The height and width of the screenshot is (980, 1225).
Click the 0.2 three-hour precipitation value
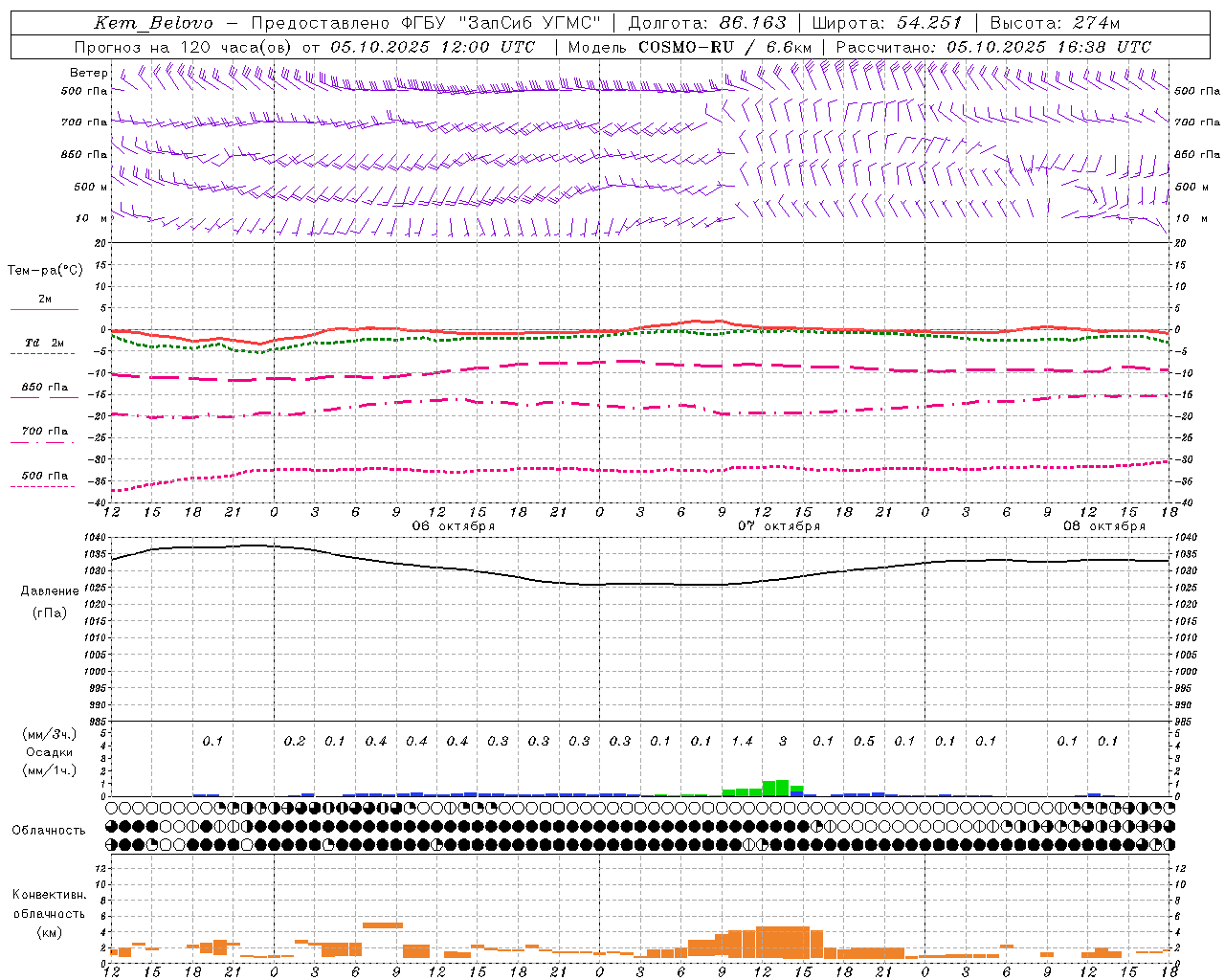295,741
